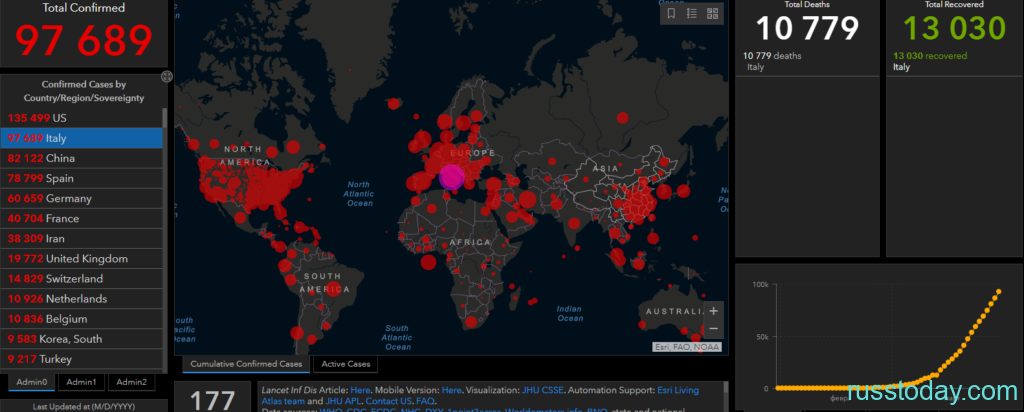This screenshot has width=1024, height=412.
Task: Zoom out with the map minus button
Action: click(713, 328)
